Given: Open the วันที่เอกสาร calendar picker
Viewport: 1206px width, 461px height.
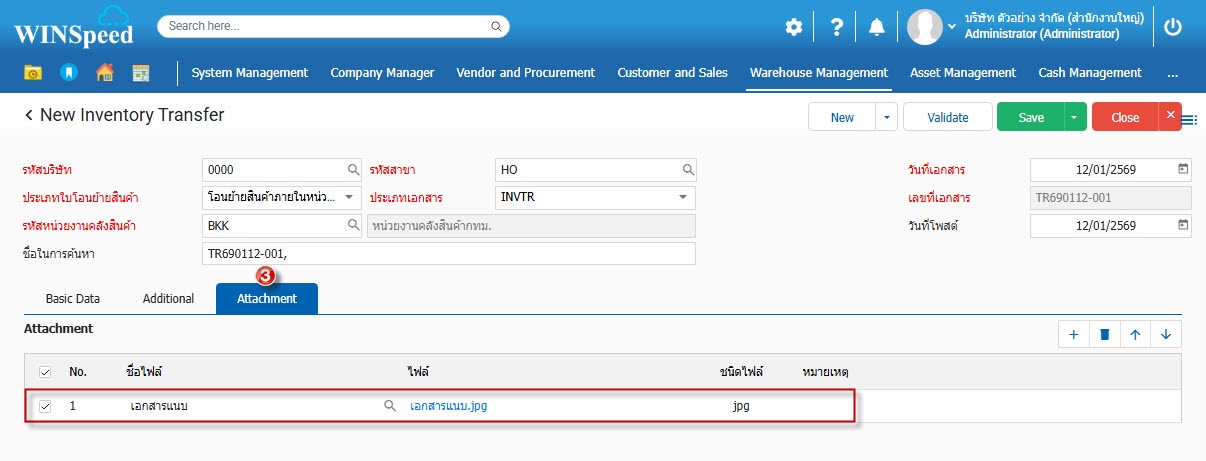Looking at the screenshot, I should (x=1183, y=169).
